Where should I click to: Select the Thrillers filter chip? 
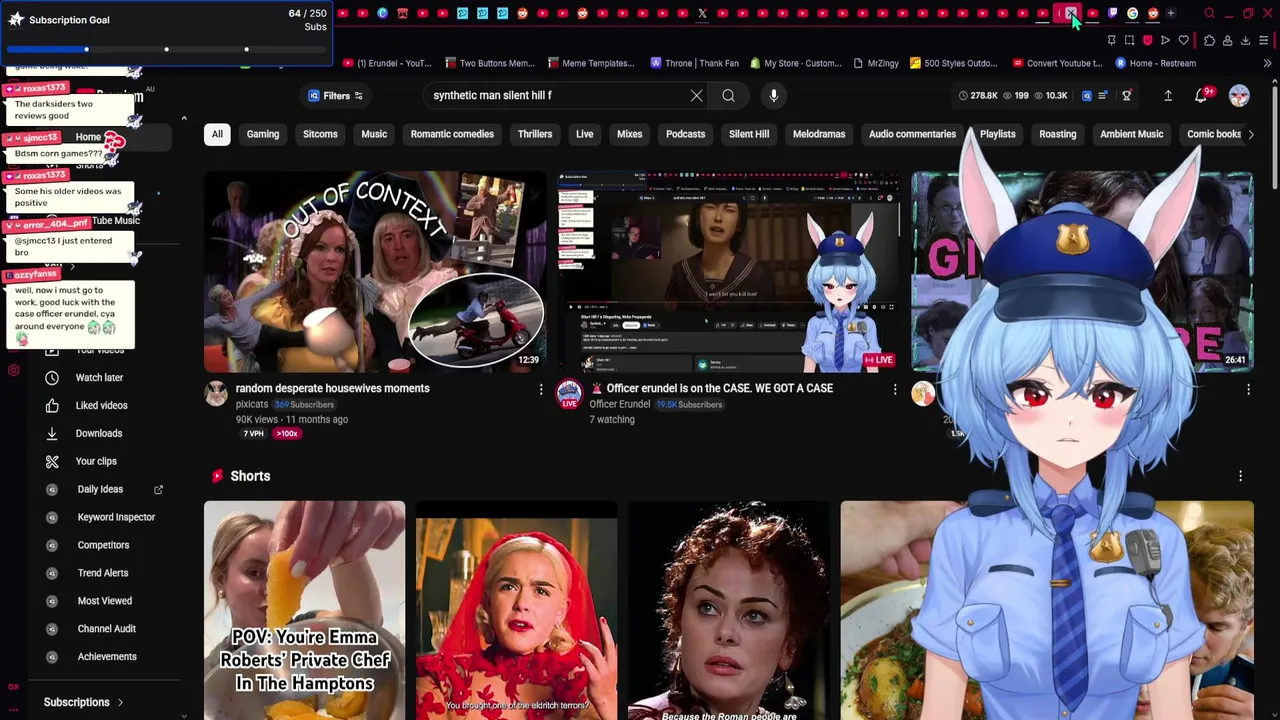click(x=535, y=134)
